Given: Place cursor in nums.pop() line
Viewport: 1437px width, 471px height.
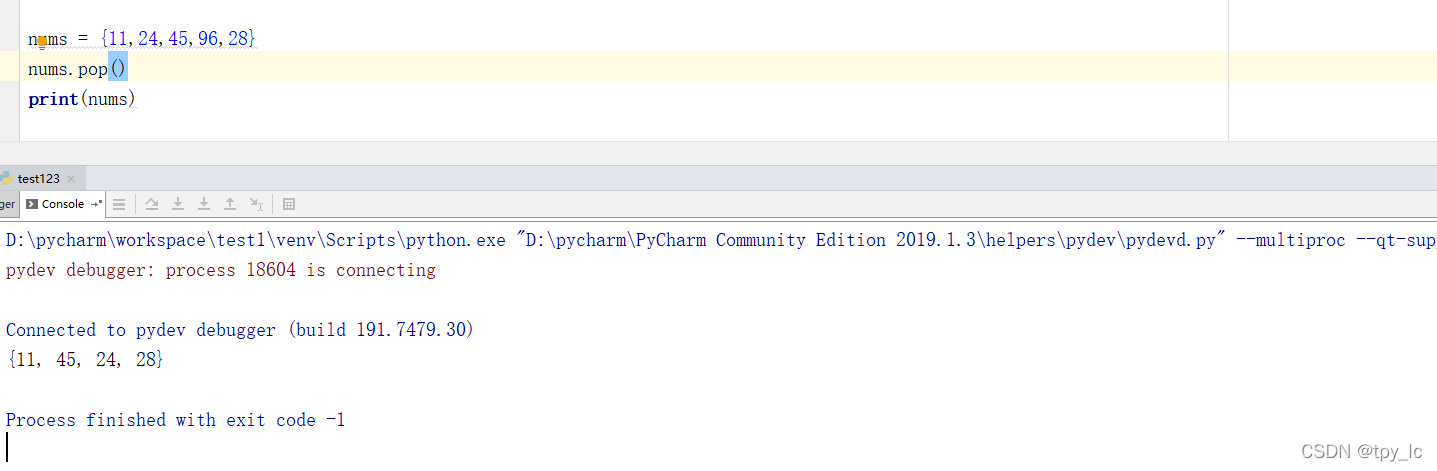Looking at the screenshot, I should click(x=78, y=69).
